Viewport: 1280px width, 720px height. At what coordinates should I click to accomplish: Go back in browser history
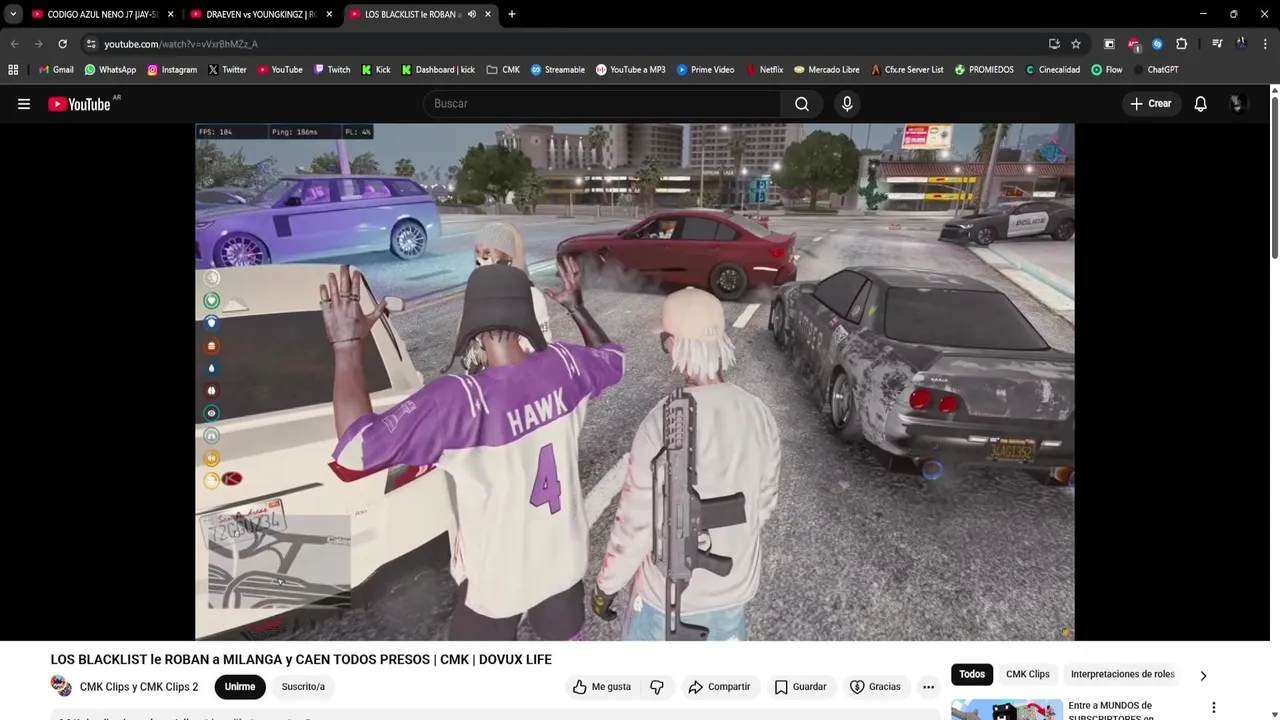[x=14, y=44]
